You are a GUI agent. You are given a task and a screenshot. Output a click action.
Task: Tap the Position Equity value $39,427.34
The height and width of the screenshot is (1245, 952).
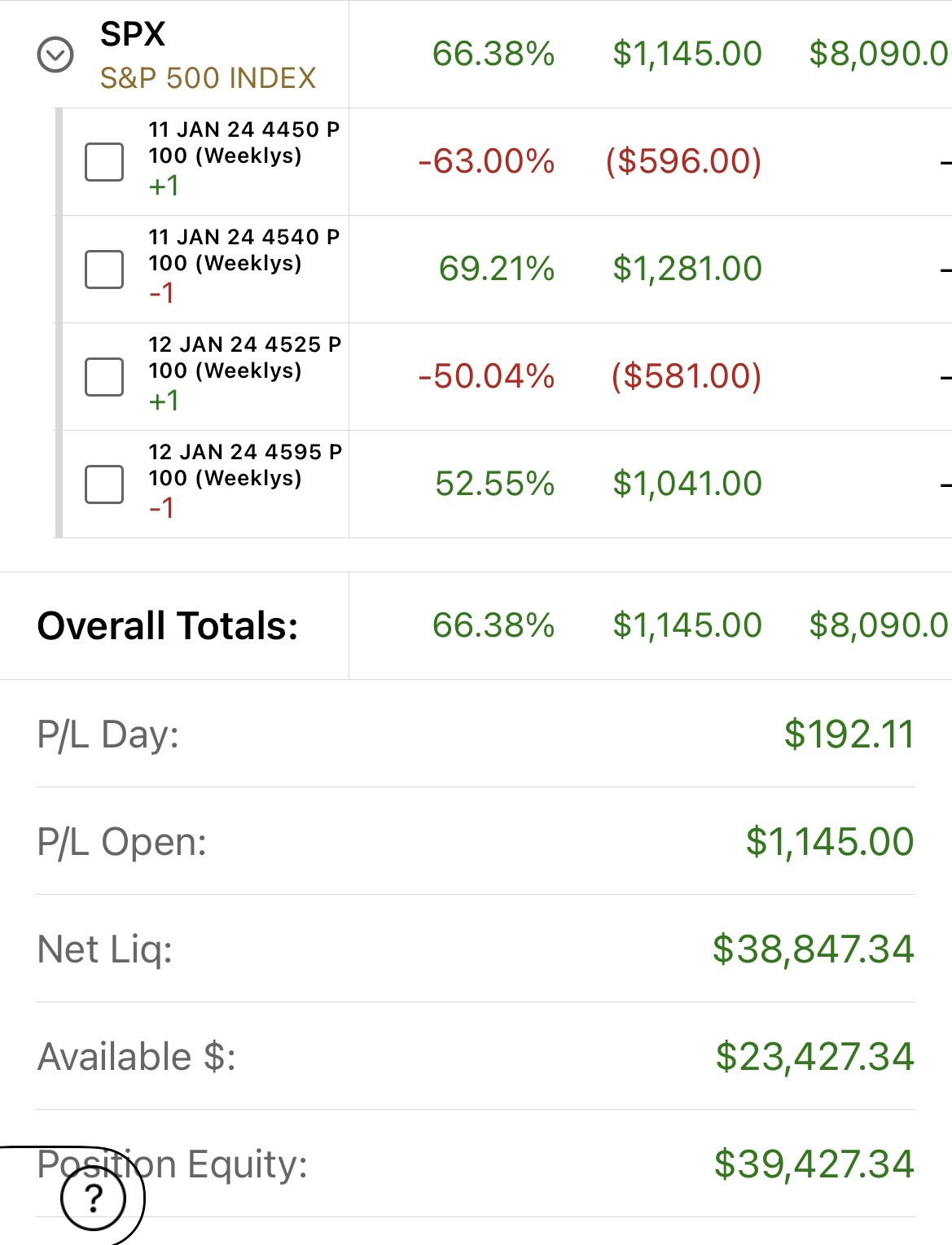(814, 1164)
